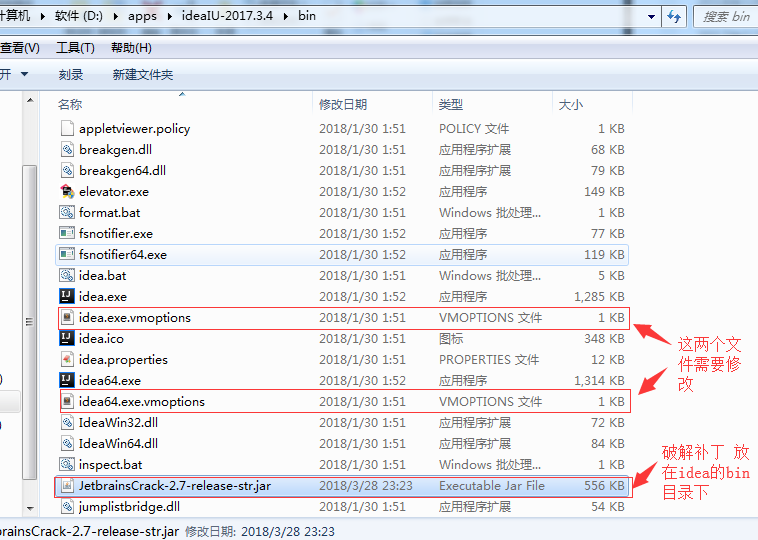The height and width of the screenshot is (540, 758).
Task: Select the file name idea.exe.vmoptions
Action: tap(135, 318)
